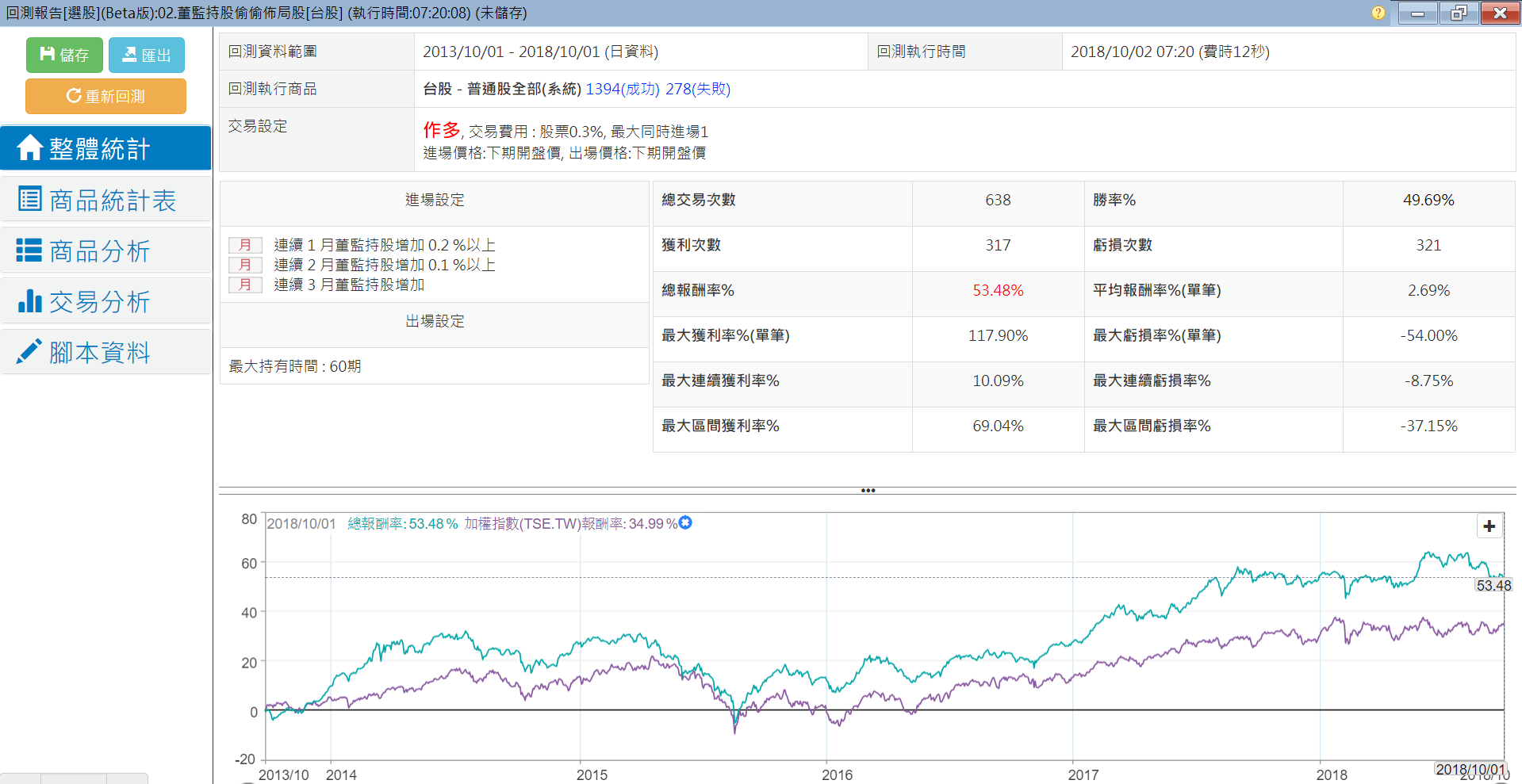Click the home icon beside 整體統計
The width and height of the screenshot is (1522, 784).
[29, 147]
